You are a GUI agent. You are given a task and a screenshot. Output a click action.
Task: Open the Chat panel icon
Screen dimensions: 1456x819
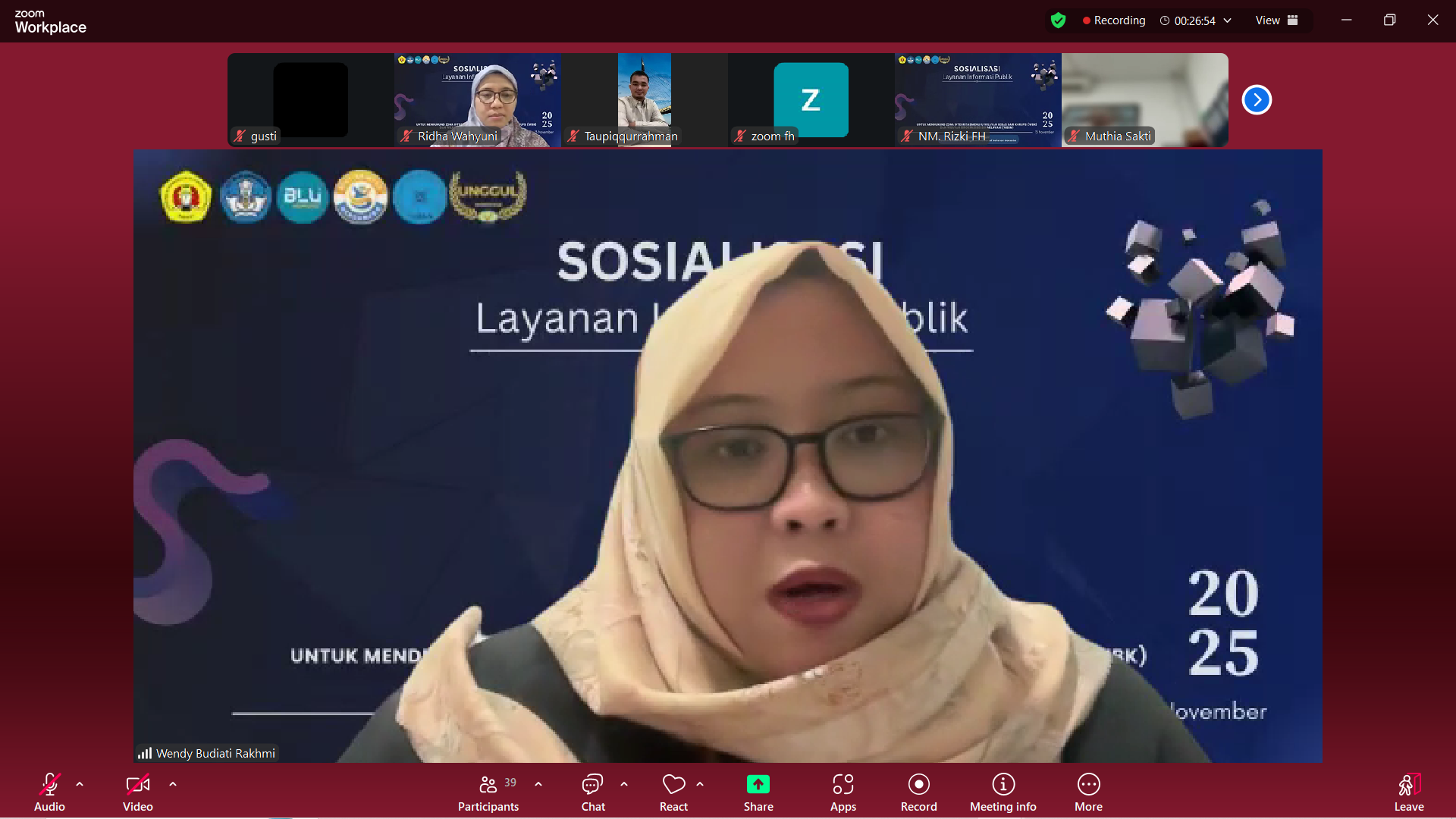(592, 785)
